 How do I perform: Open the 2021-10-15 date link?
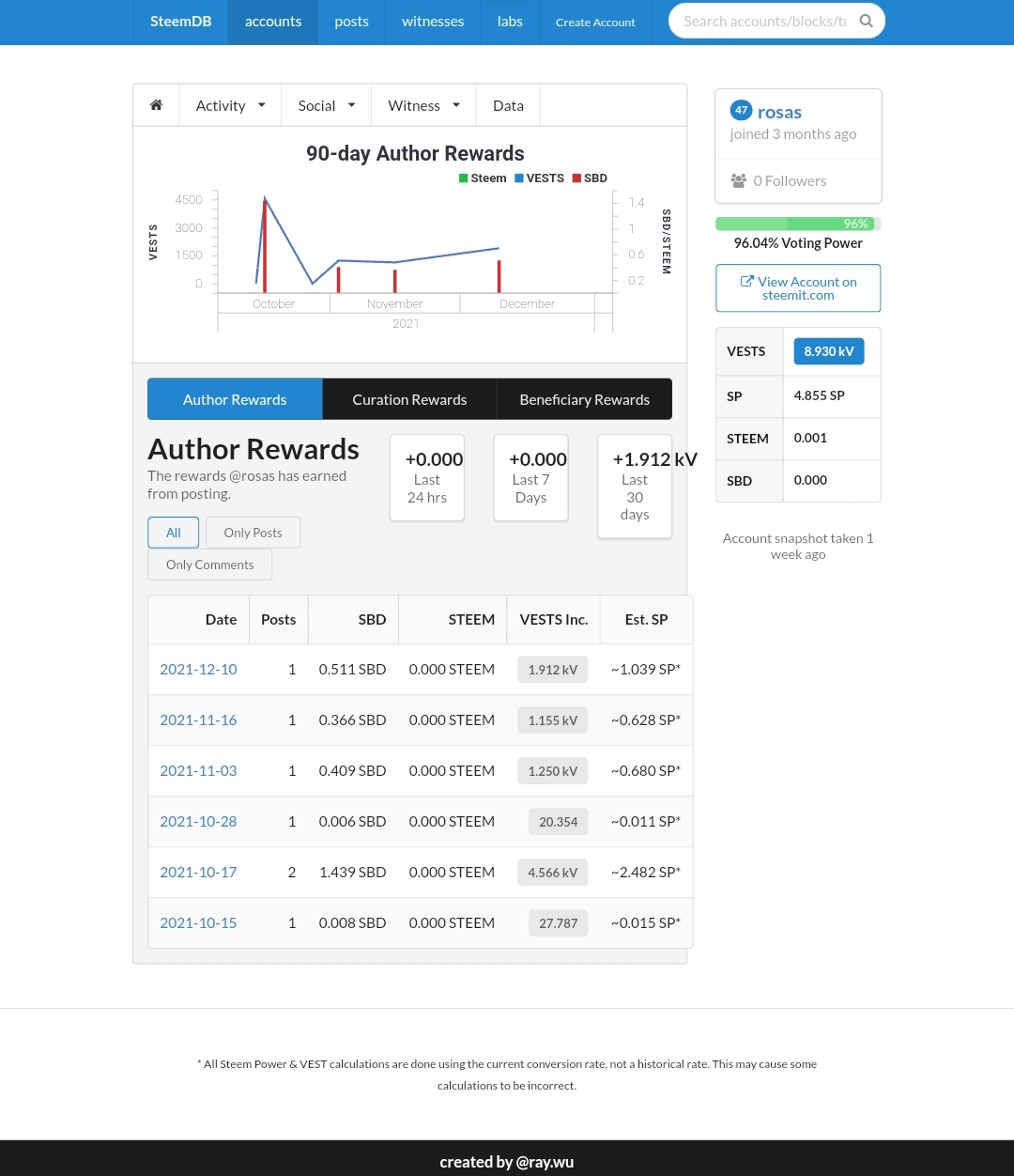198,922
